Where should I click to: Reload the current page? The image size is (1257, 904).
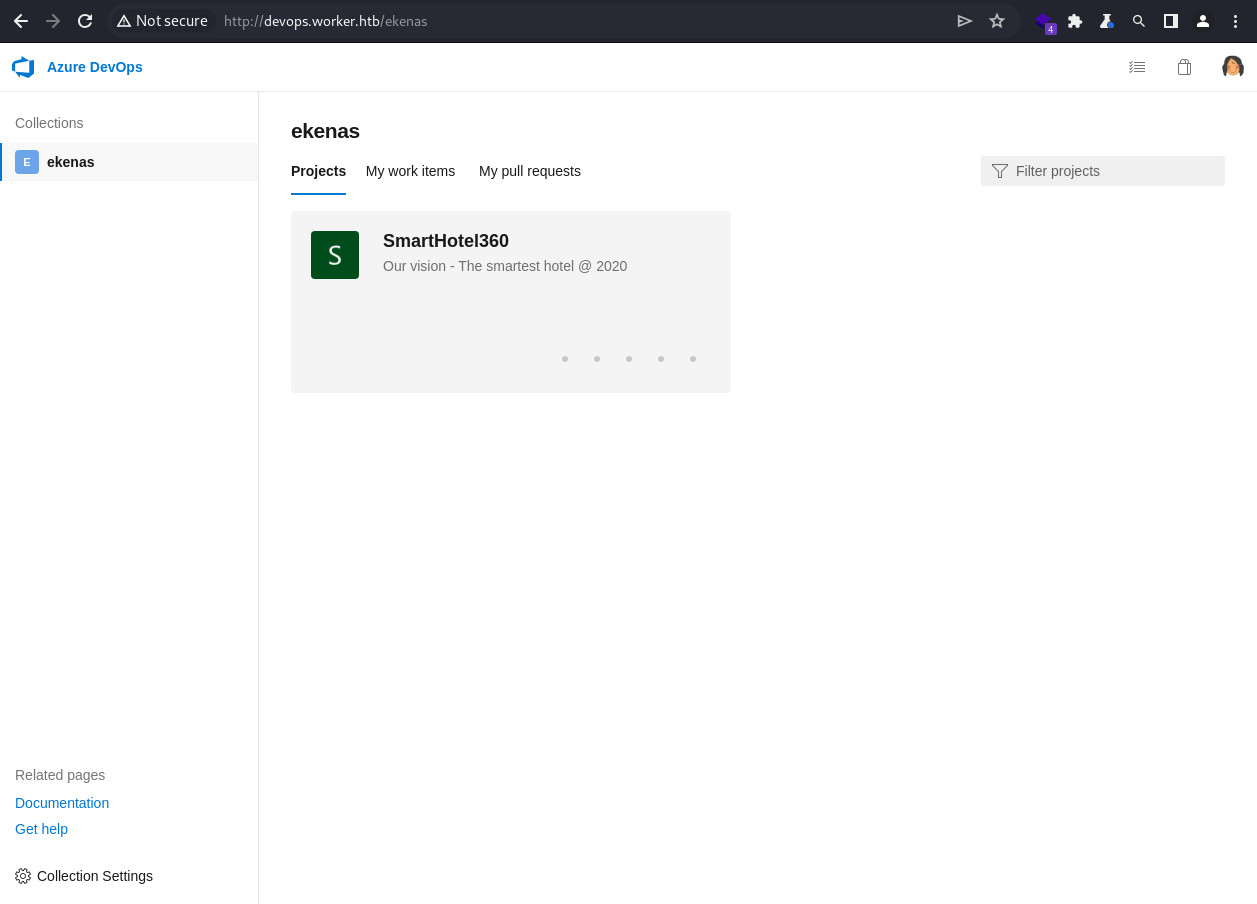point(85,21)
